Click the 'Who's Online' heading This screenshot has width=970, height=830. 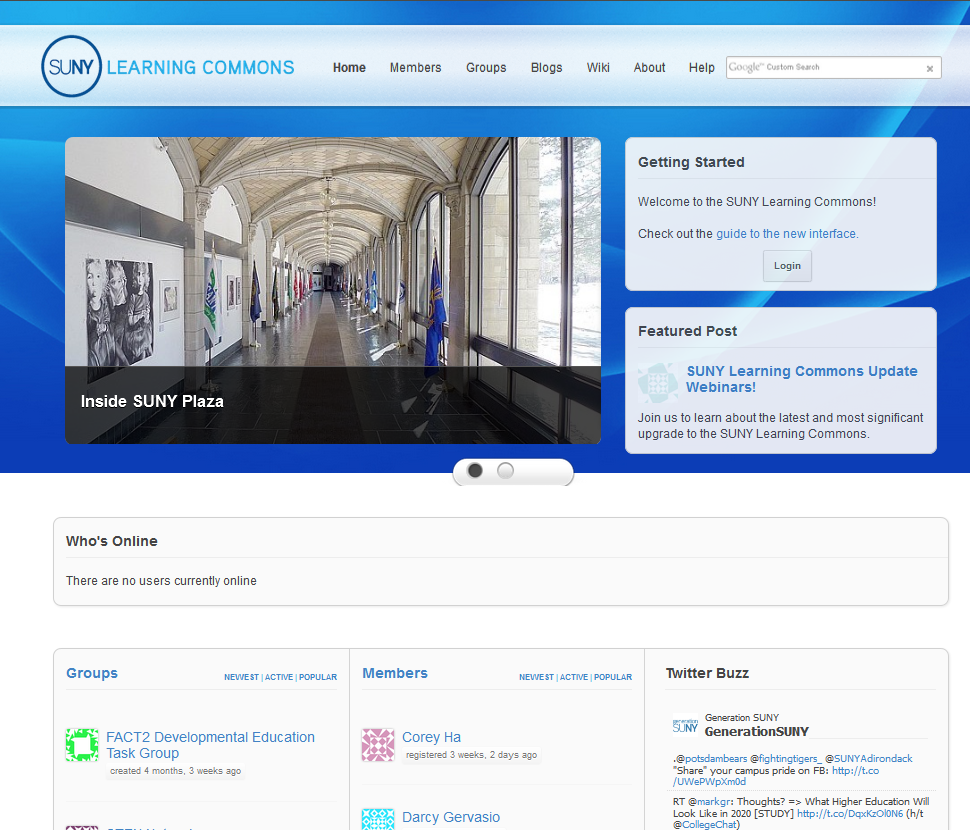[x=112, y=541]
